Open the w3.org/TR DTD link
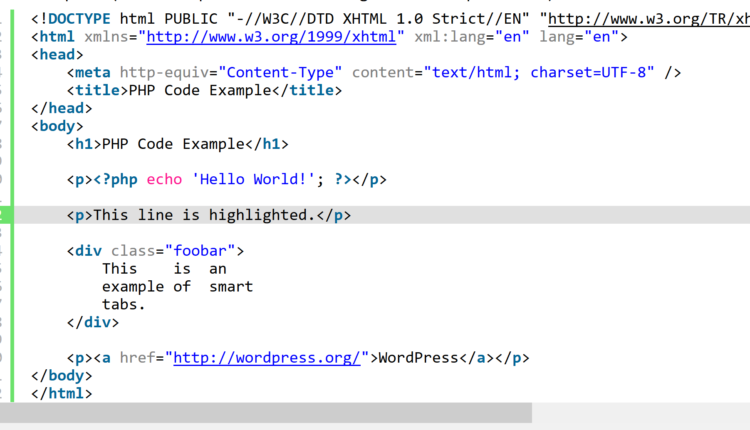 click(649, 19)
